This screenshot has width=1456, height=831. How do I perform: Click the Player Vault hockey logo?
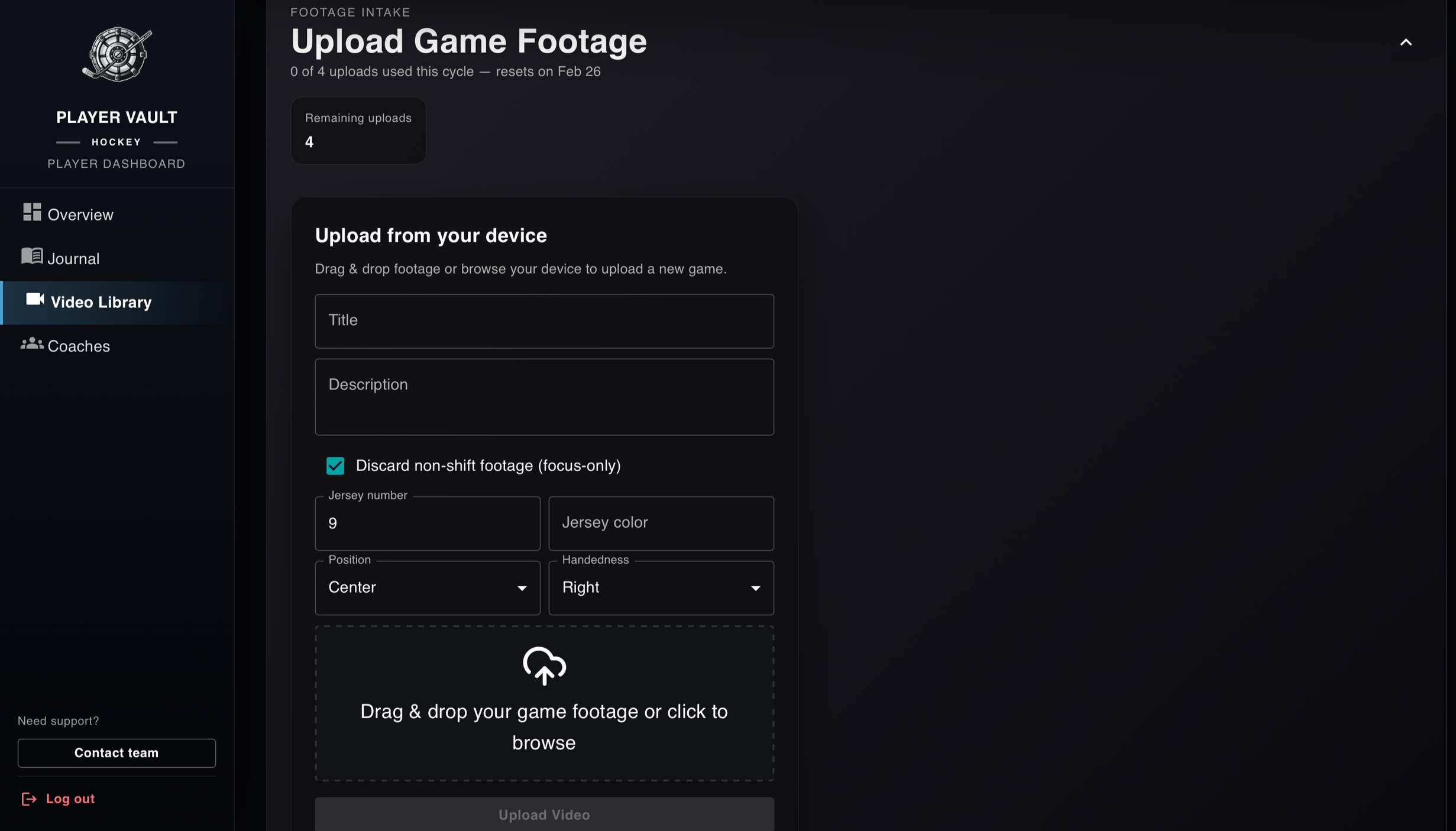click(x=117, y=54)
